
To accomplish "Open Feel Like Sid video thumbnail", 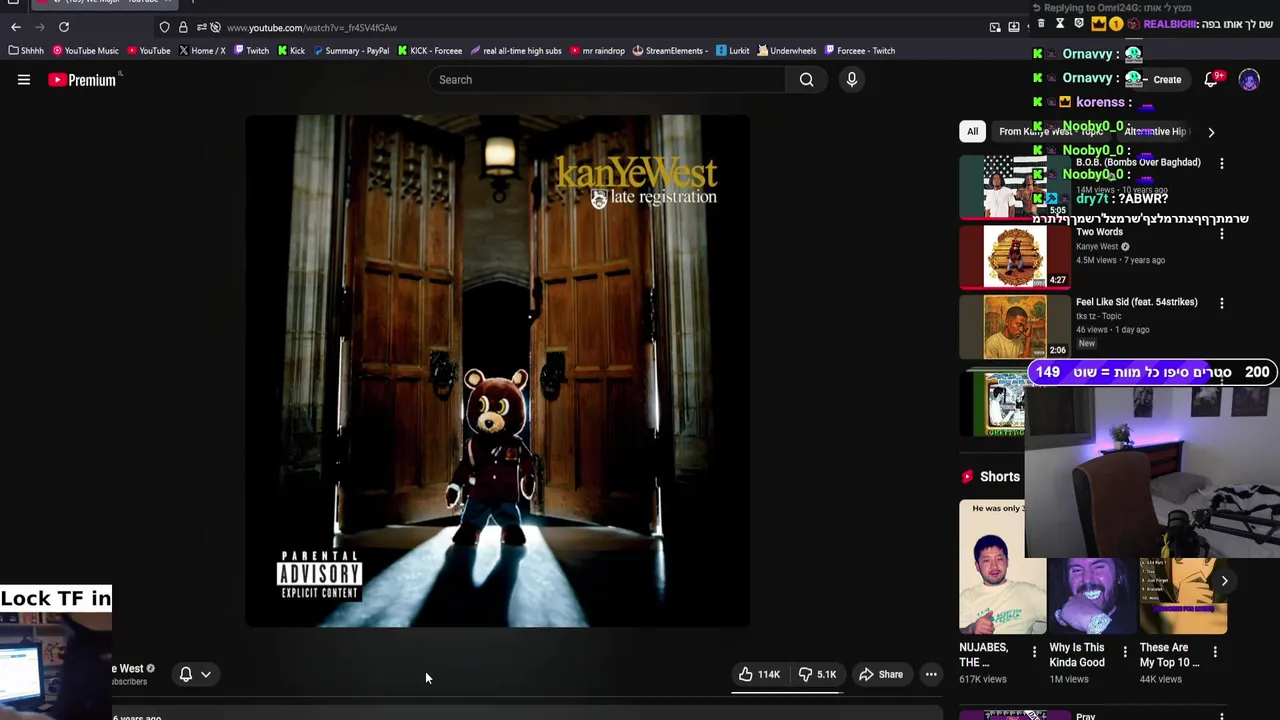I will coord(1014,326).
